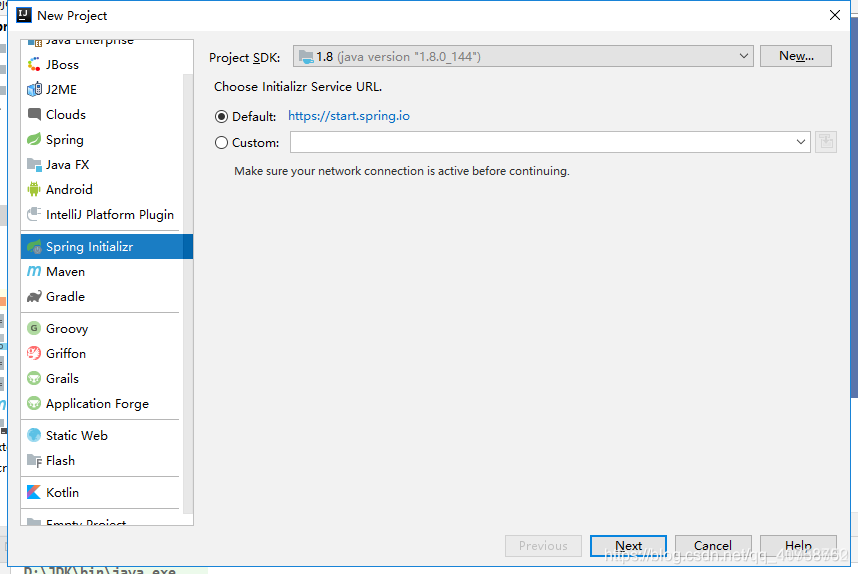Select Maven in the project list
The height and width of the screenshot is (574, 858).
65,272
